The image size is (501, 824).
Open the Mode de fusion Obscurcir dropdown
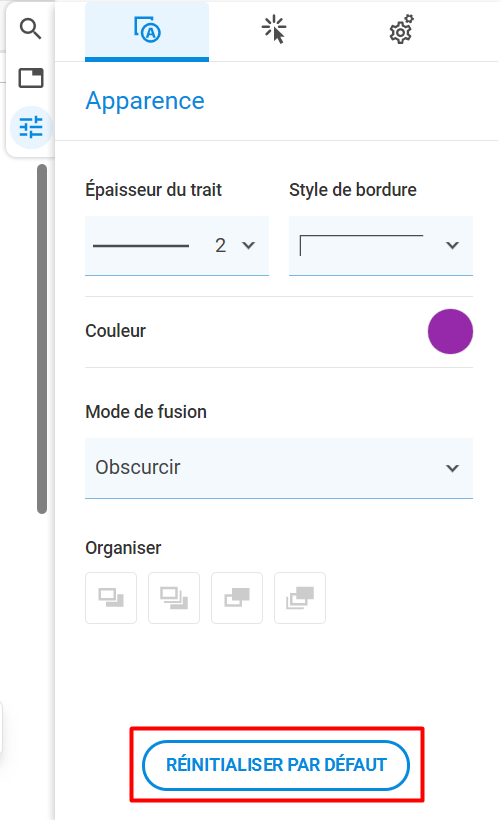coord(279,468)
